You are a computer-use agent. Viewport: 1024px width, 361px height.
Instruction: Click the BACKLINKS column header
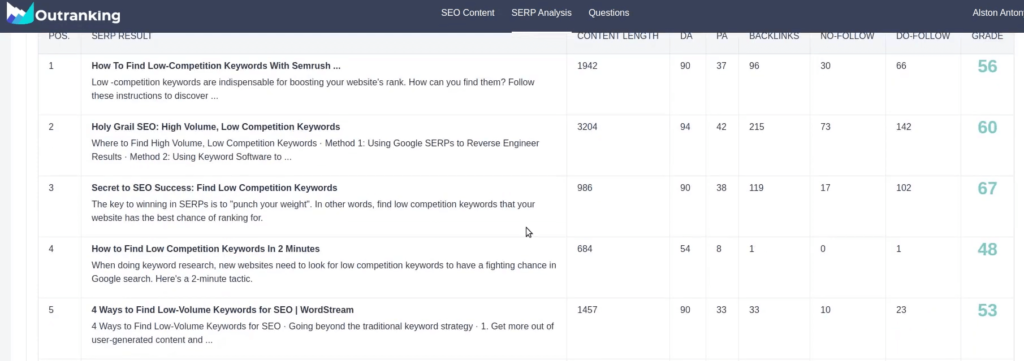click(774, 36)
